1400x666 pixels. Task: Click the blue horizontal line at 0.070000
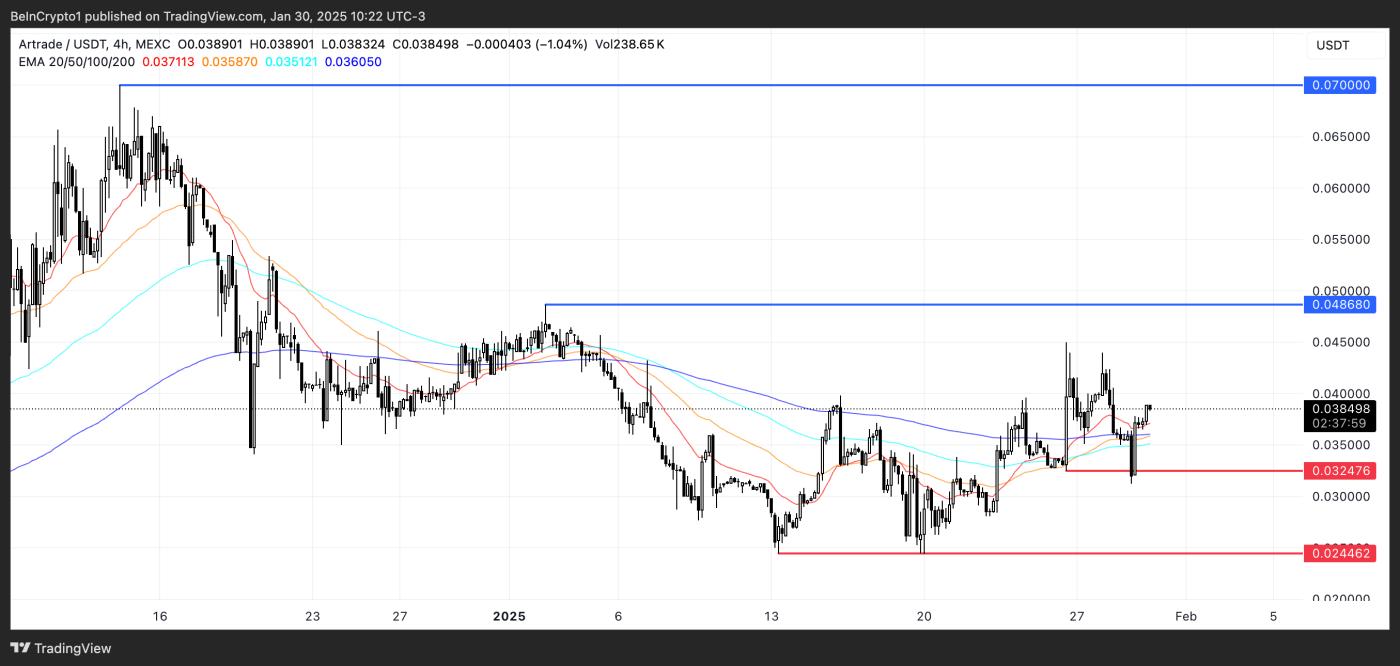click(710, 86)
